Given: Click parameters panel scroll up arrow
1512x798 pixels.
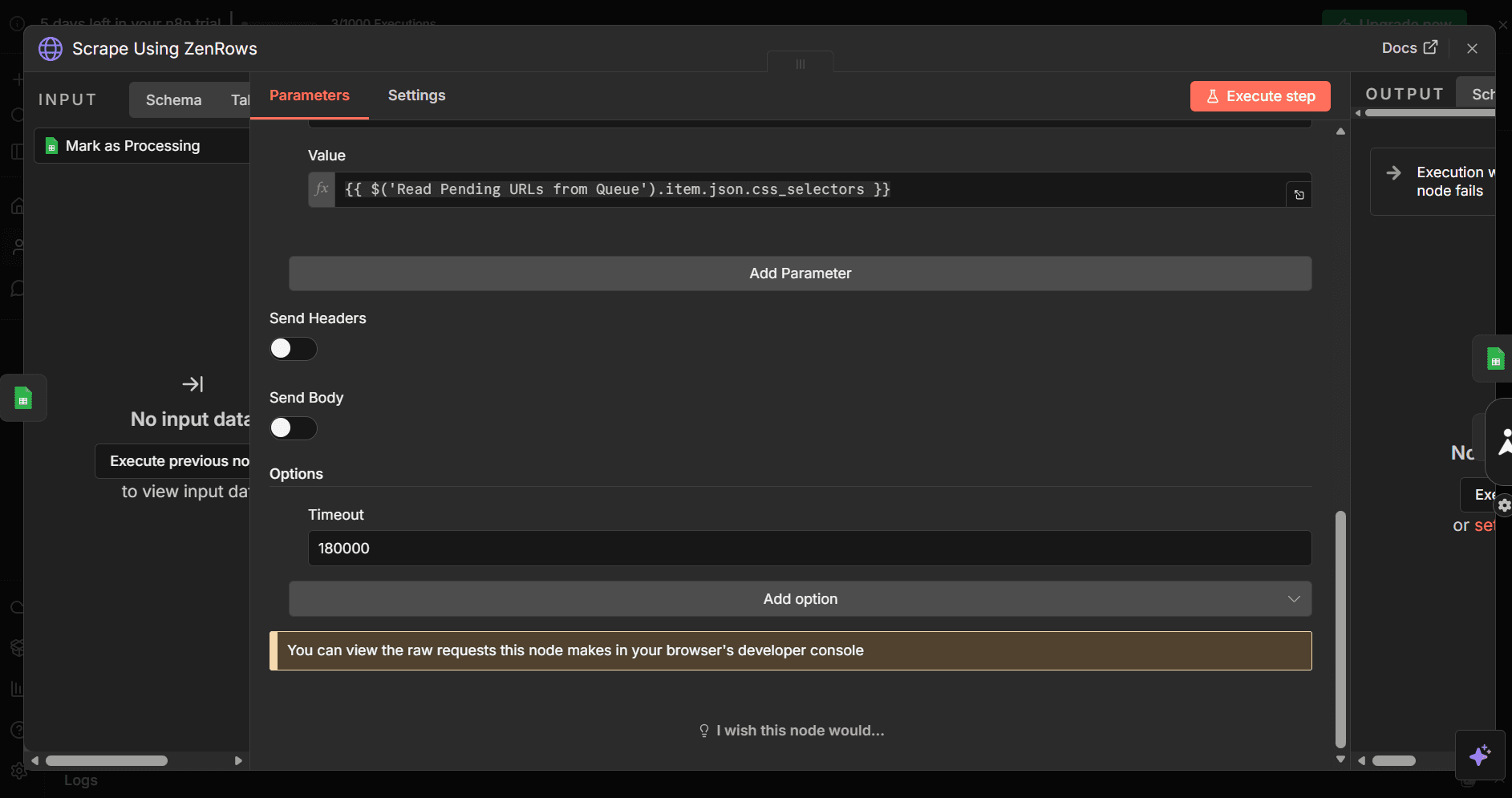Looking at the screenshot, I should tap(1340, 132).
